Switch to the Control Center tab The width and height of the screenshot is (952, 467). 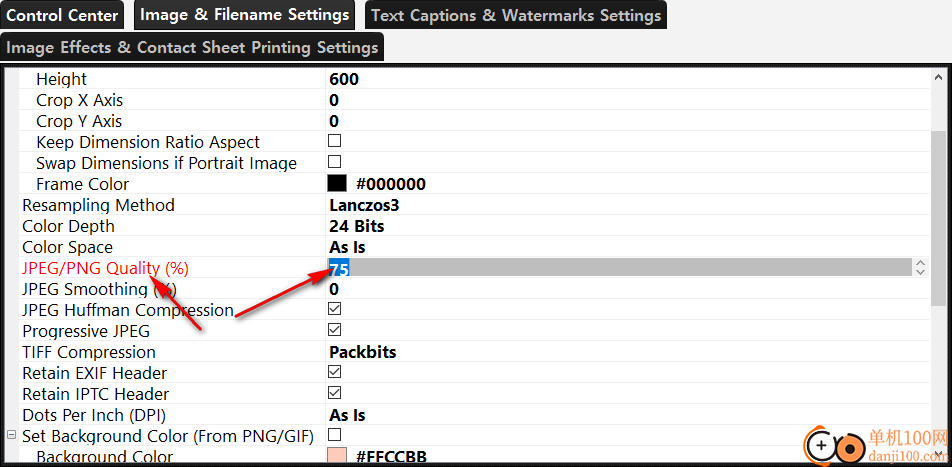61,15
